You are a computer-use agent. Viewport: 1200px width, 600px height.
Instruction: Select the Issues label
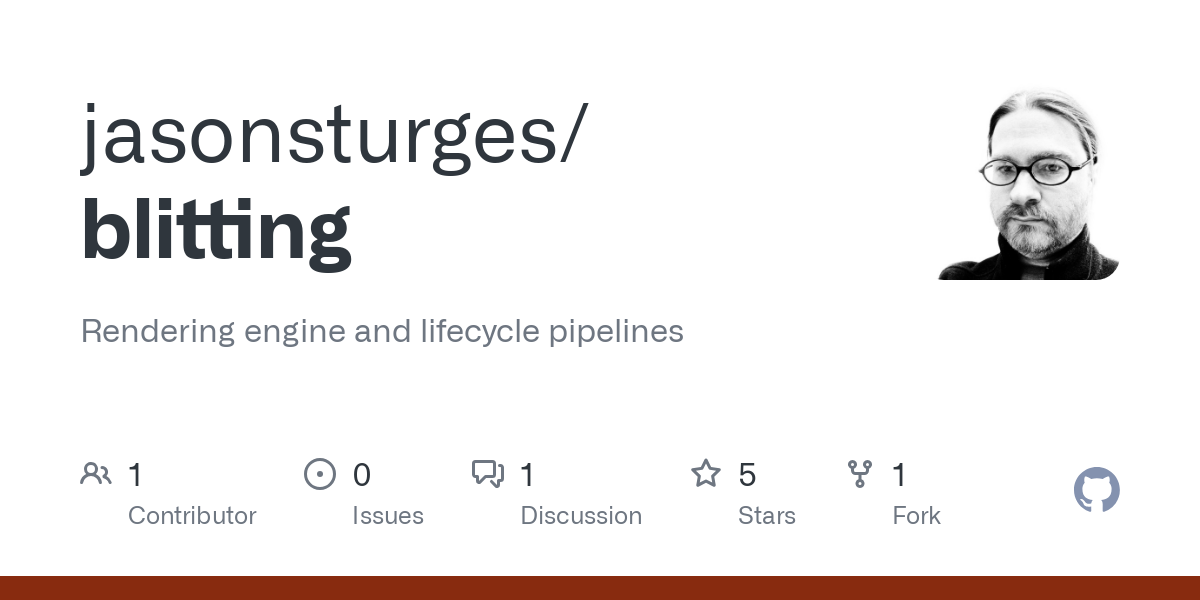pyautogui.click(x=388, y=516)
